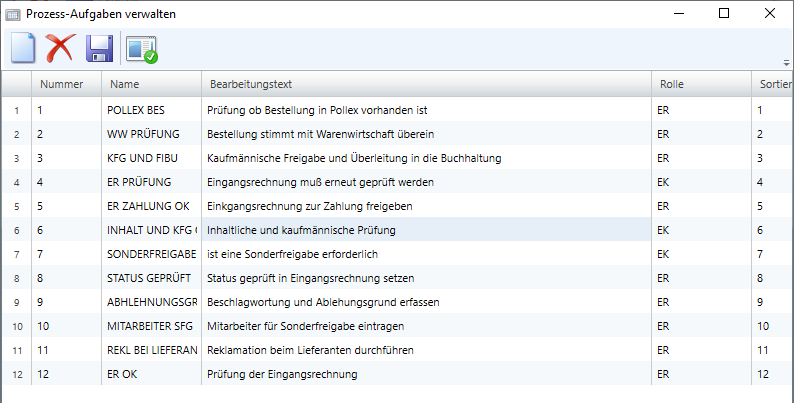Select the ER OK name cell
794x403 pixels.
click(x=125, y=374)
